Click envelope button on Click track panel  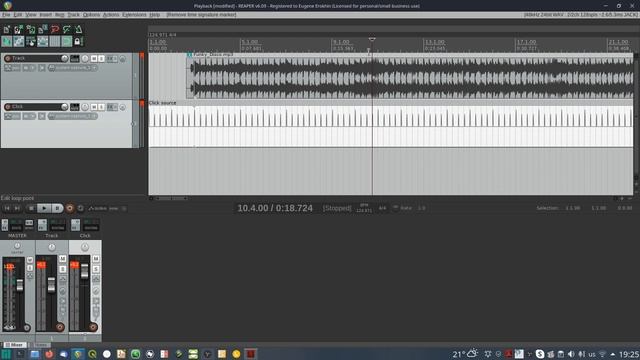[12, 116]
